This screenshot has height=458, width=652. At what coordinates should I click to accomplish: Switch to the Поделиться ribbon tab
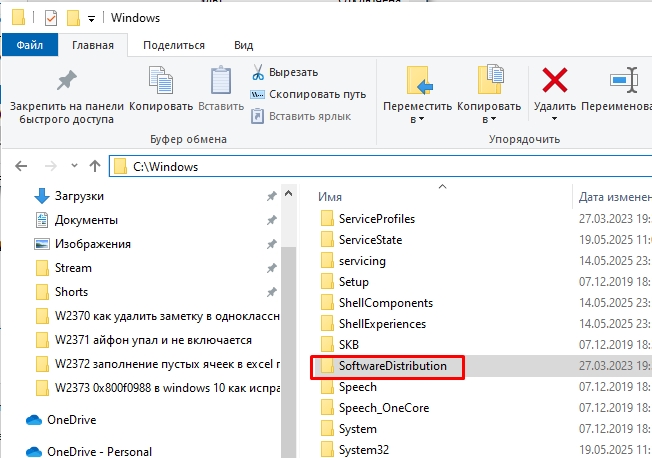(x=174, y=45)
